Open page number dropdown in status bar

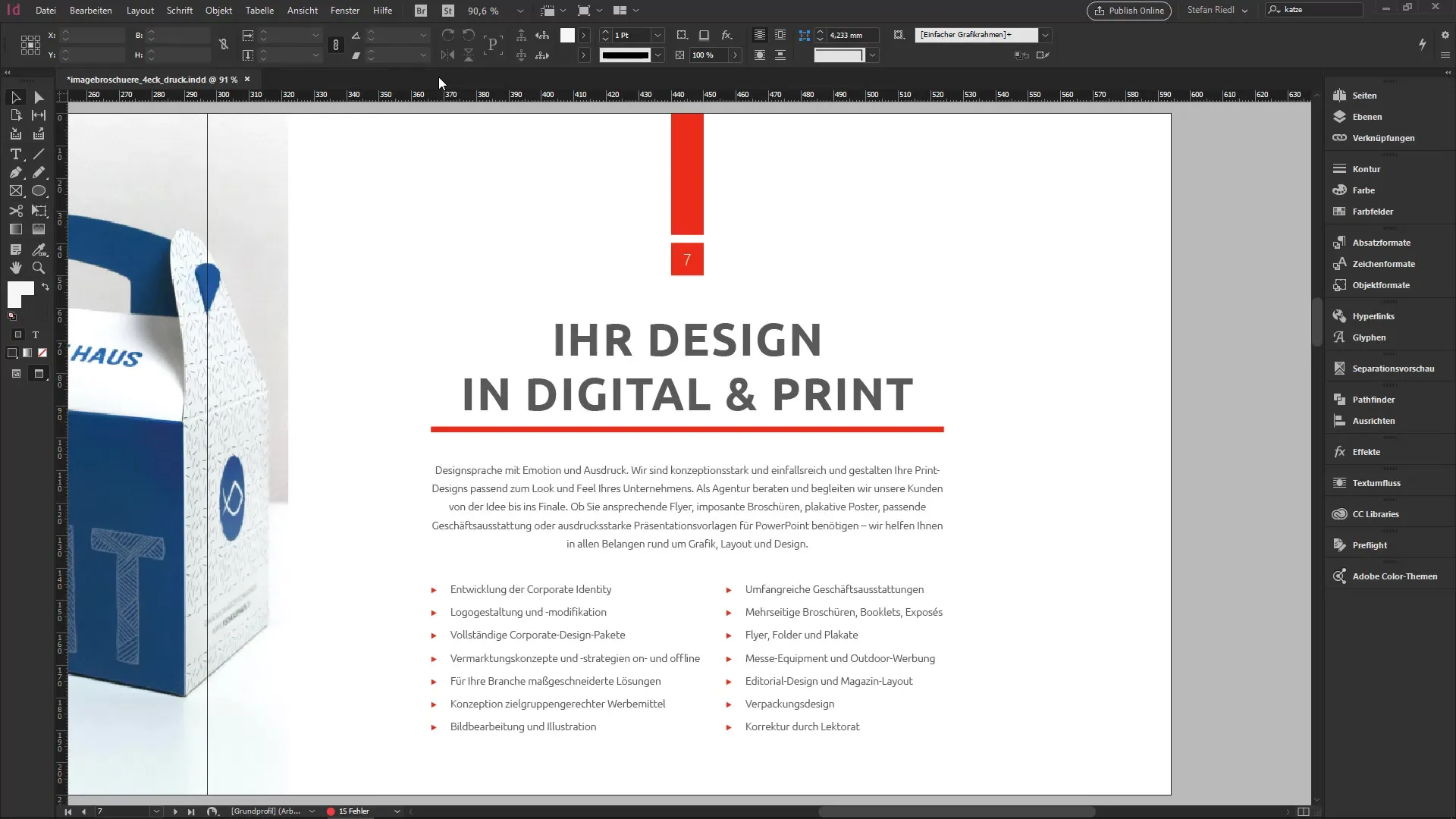(x=156, y=811)
